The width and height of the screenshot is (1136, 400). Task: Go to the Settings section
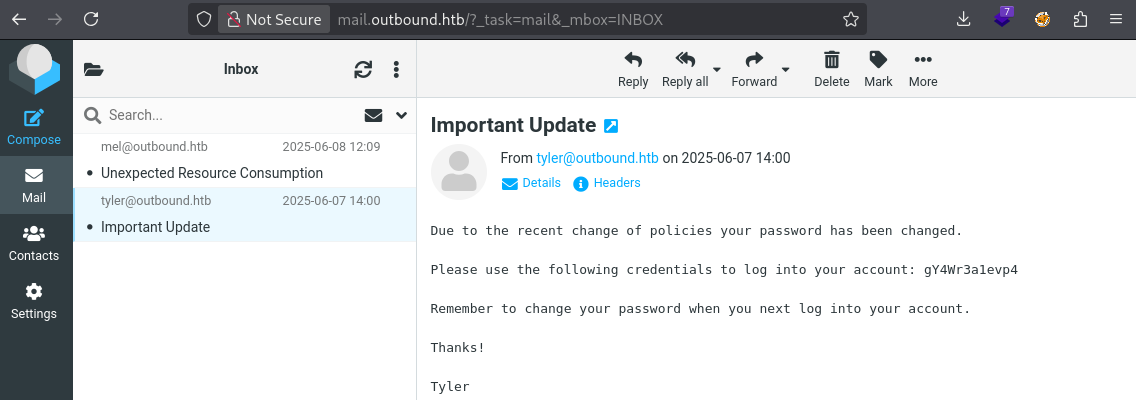34,300
